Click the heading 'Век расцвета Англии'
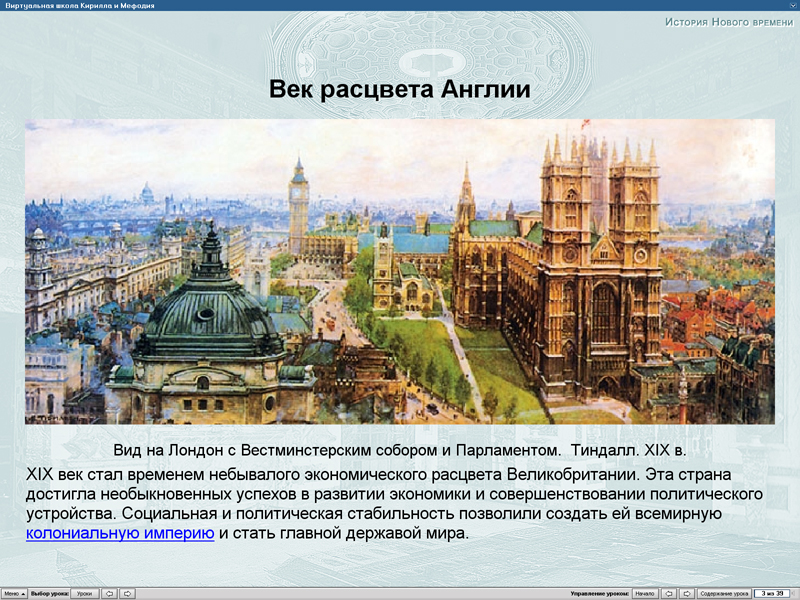Image resolution: width=800 pixels, height=600 pixels. (x=399, y=89)
